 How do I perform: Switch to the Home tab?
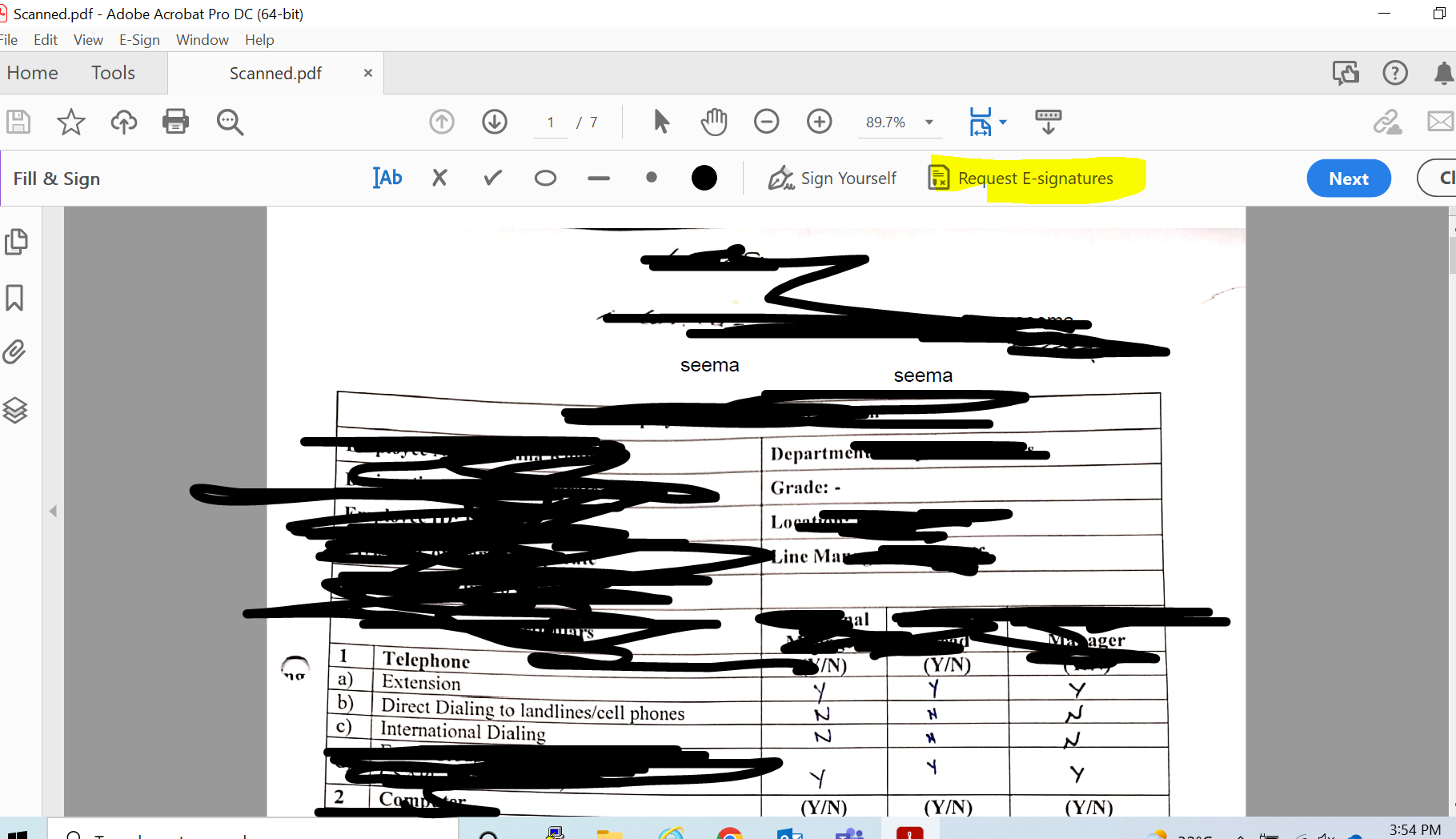tap(32, 72)
